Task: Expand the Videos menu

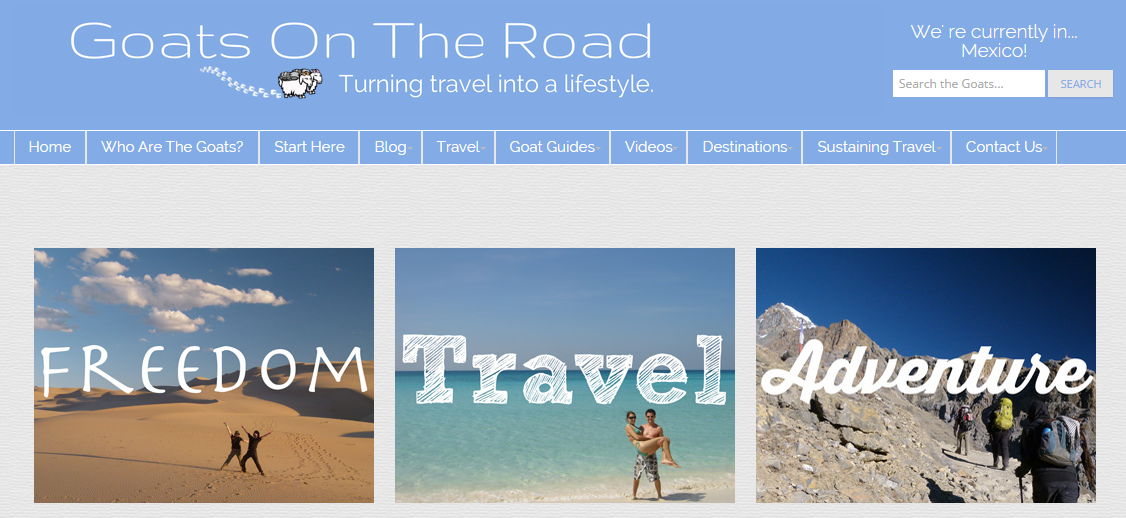Action: [649, 147]
